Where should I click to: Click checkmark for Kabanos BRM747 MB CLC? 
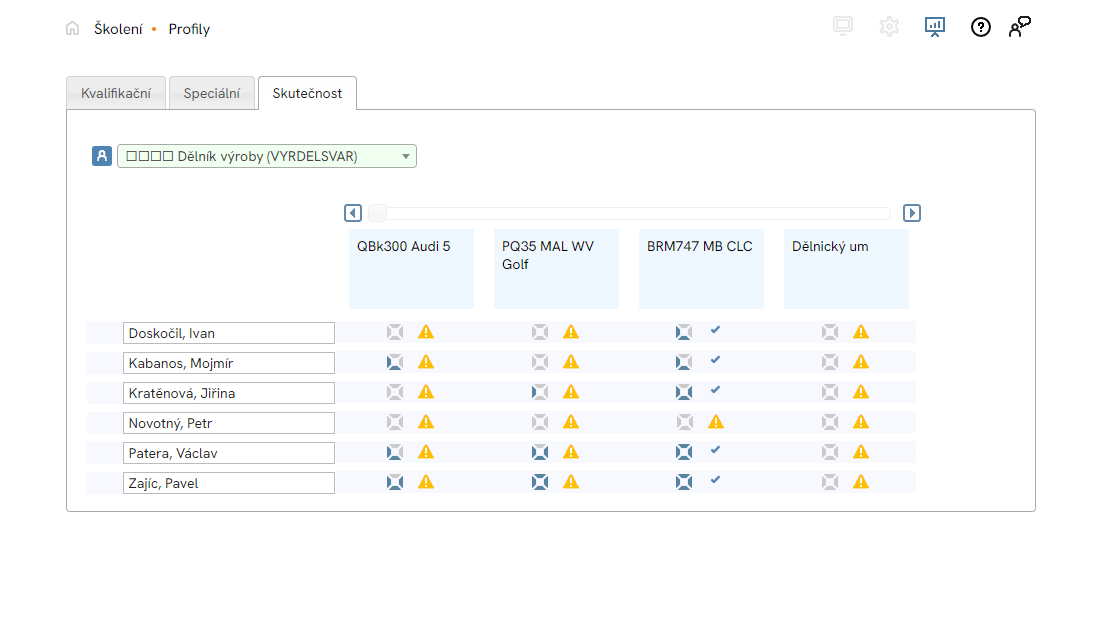(715, 360)
